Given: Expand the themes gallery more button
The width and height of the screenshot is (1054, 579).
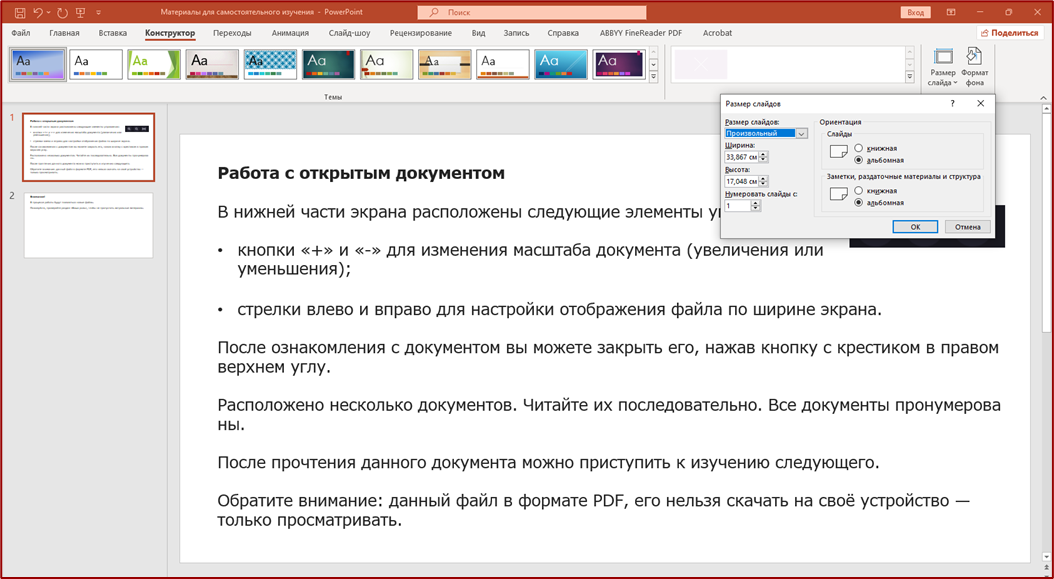Looking at the screenshot, I should pyautogui.click(x=654, y=77).
